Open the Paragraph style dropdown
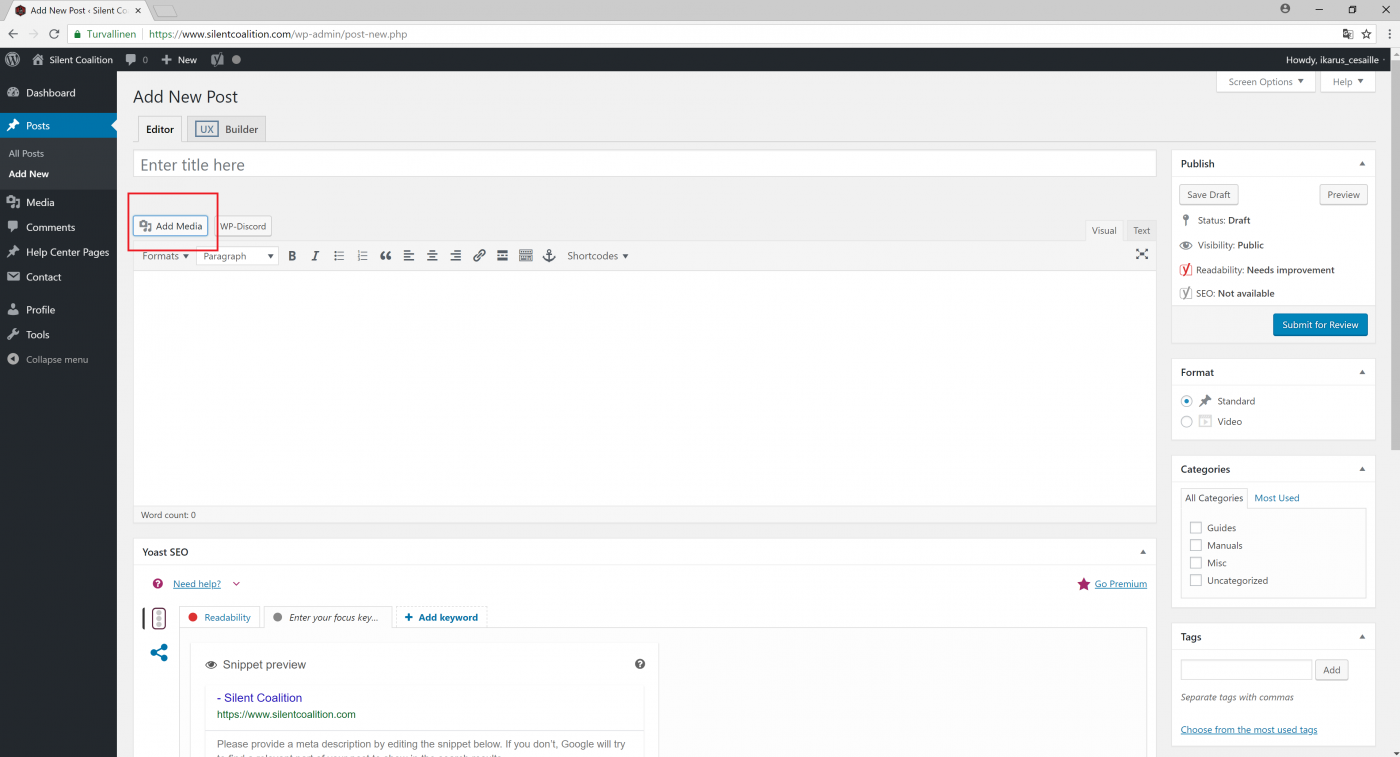Image resolution: width=1400 pixels, height=757 pixels. pyautogui.click(x=237, y=256)
